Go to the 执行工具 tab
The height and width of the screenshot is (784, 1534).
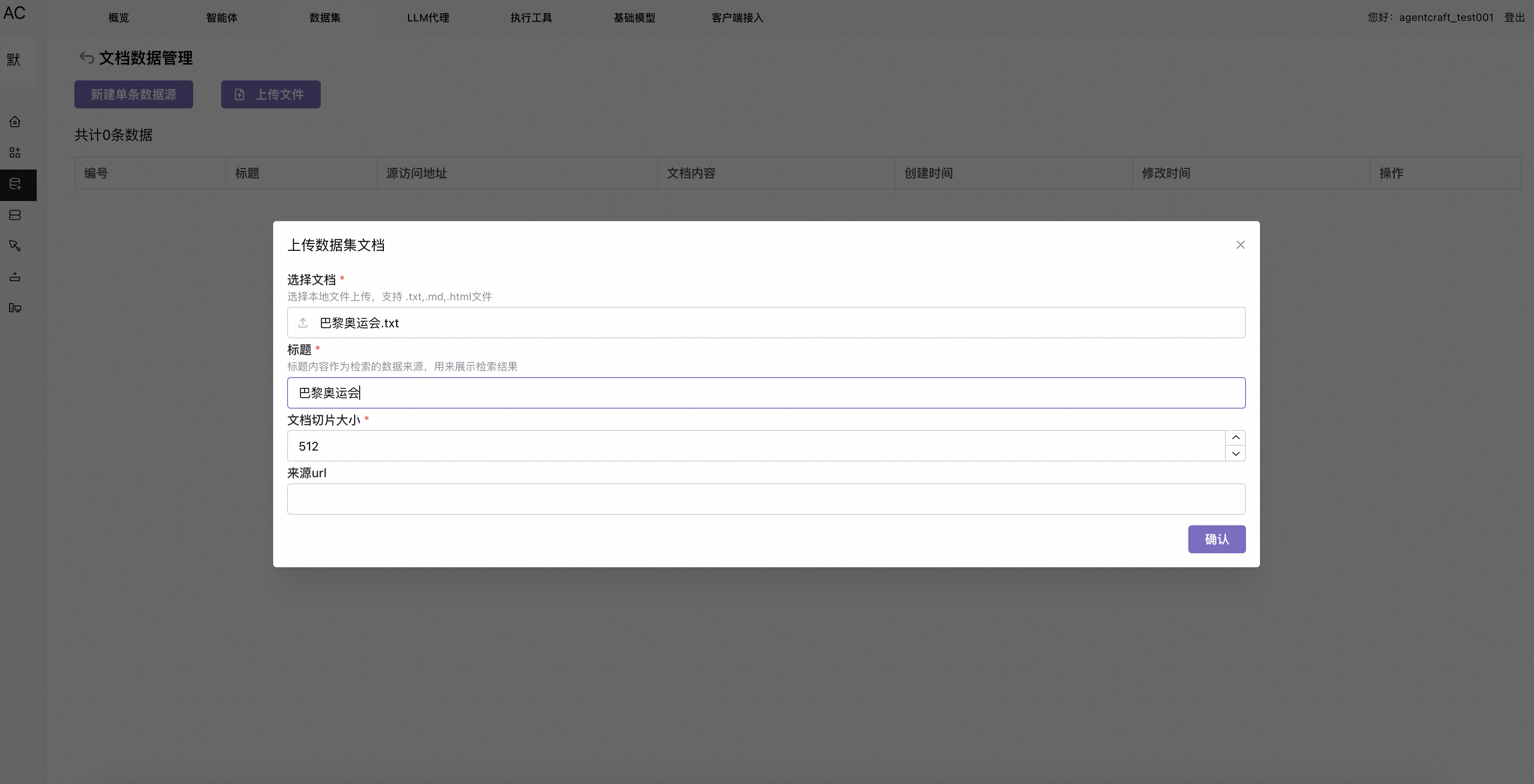point(531,18)
